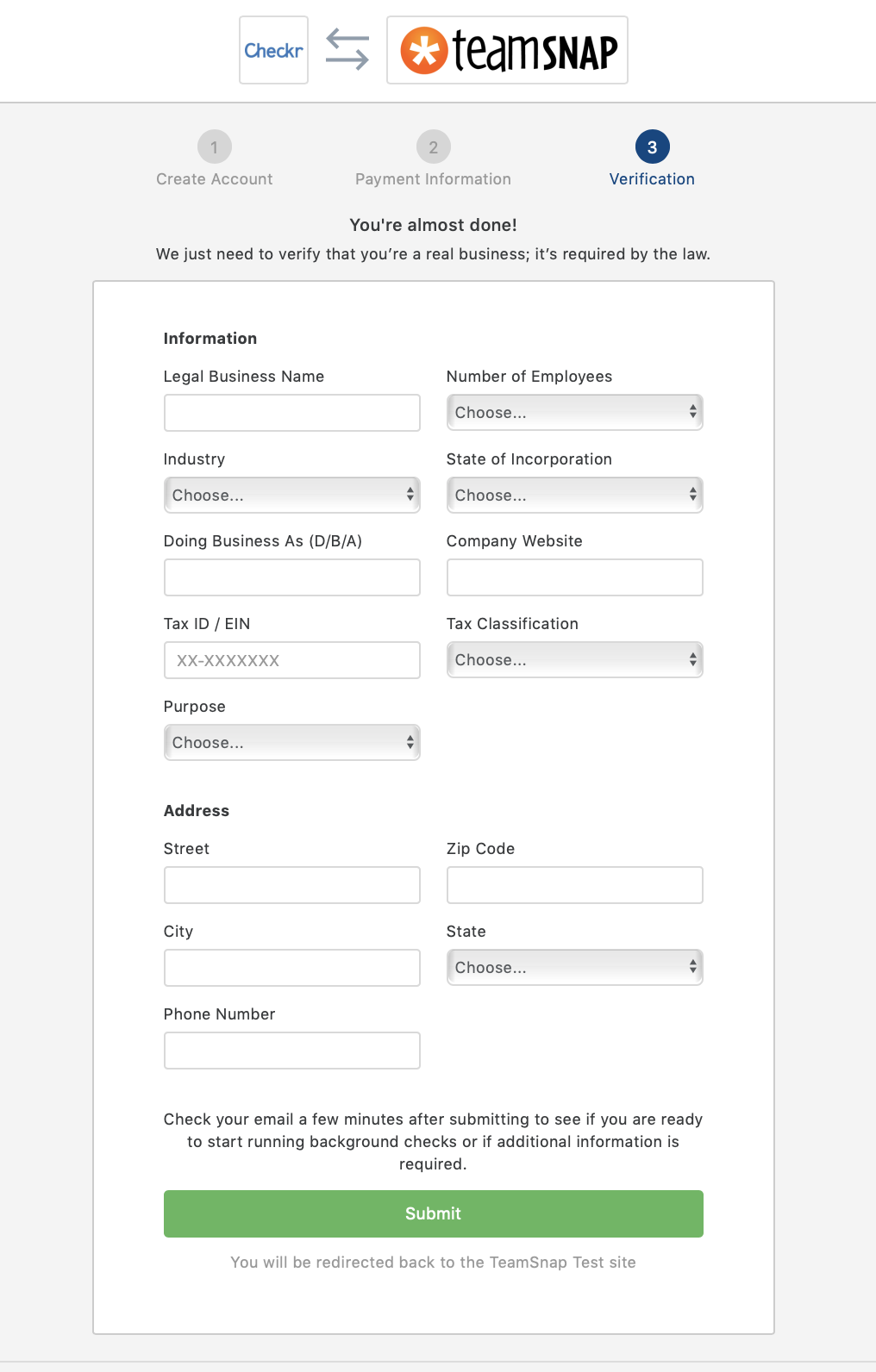Click the Tax ID / EIN field

291,660
